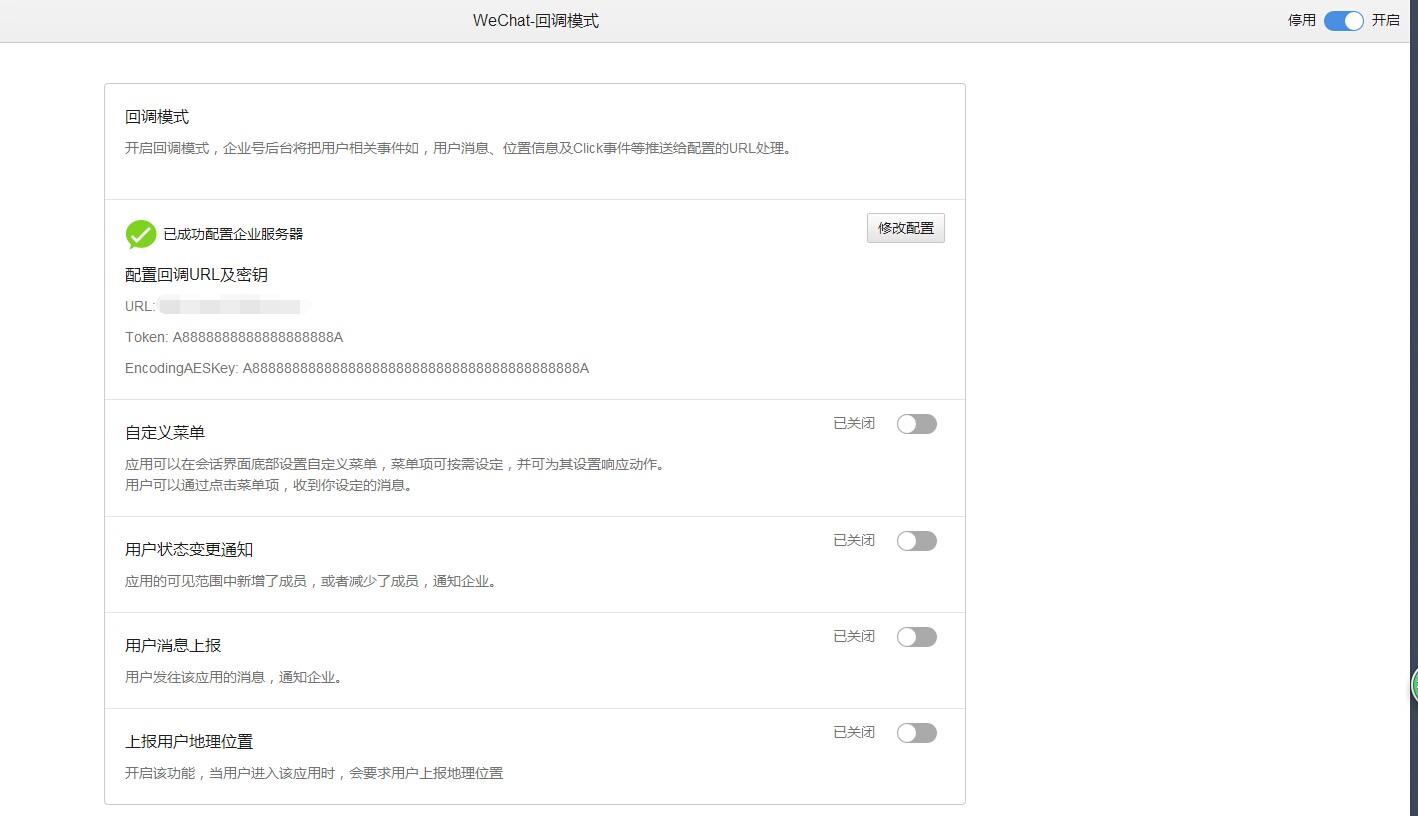Viewport: 1418px width, 816px height.
Task: Select the WeChat-回调模式 page title
Action: pyautogui.click(x=537, y=20)
